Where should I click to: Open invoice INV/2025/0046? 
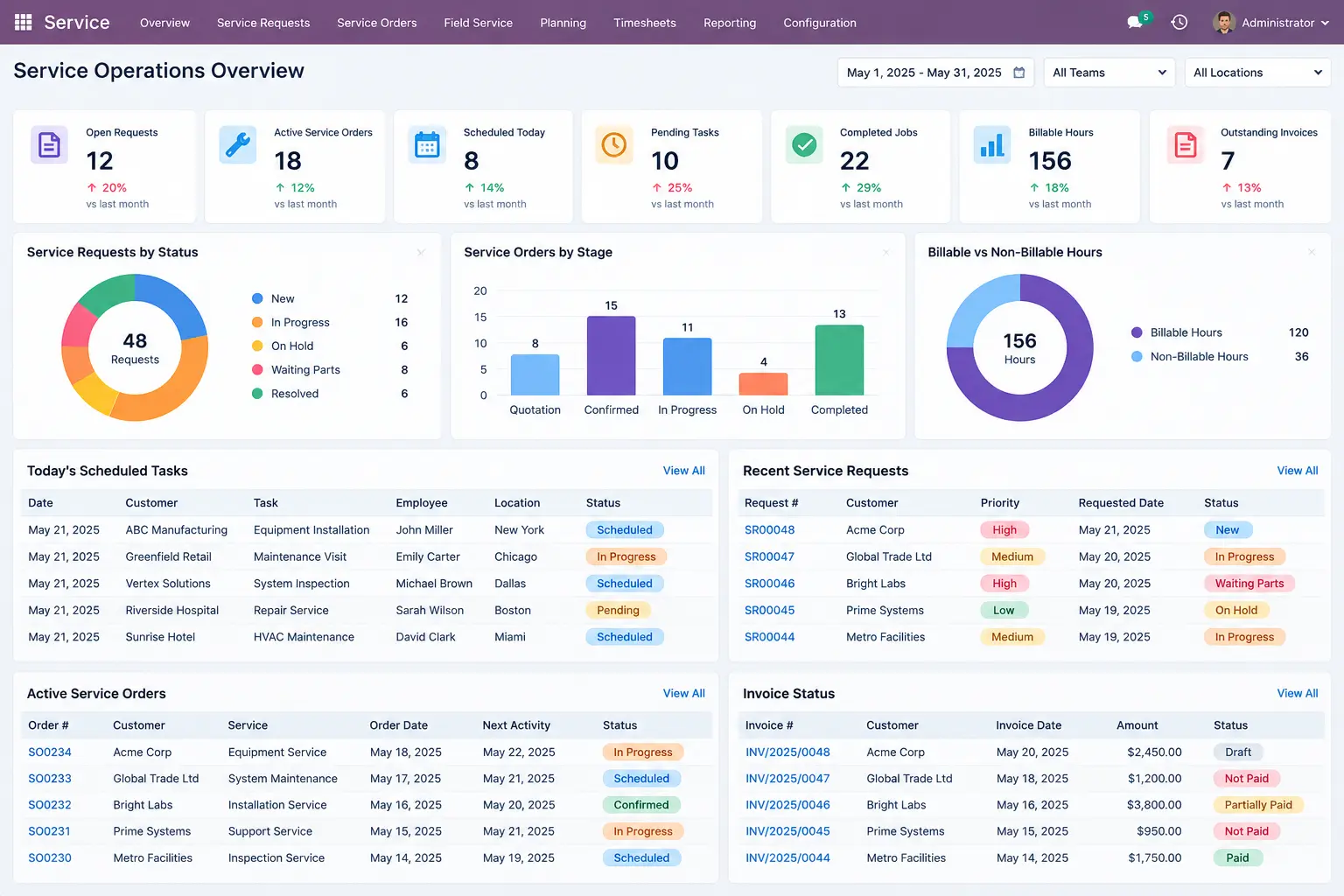pyautogui.click(x=787, y=805)
